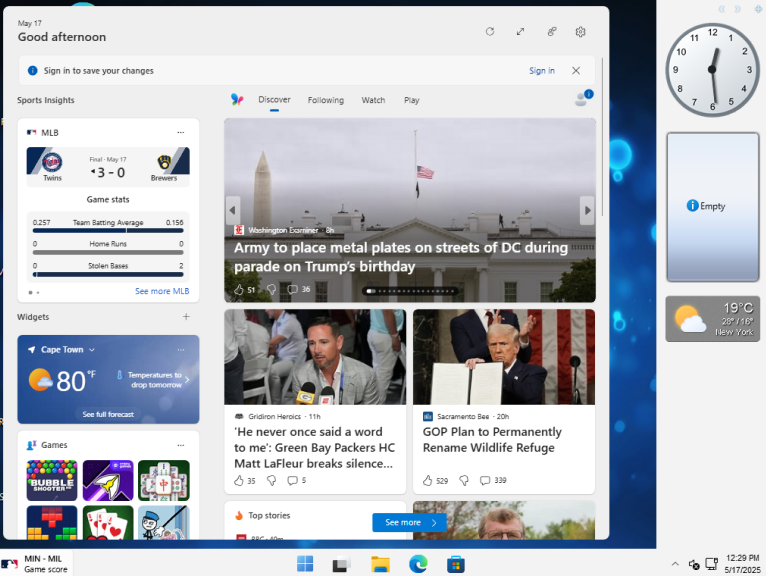The image size is (766, 576).
Task: Click the Brewers team logo
Action: tap(164, 162)
